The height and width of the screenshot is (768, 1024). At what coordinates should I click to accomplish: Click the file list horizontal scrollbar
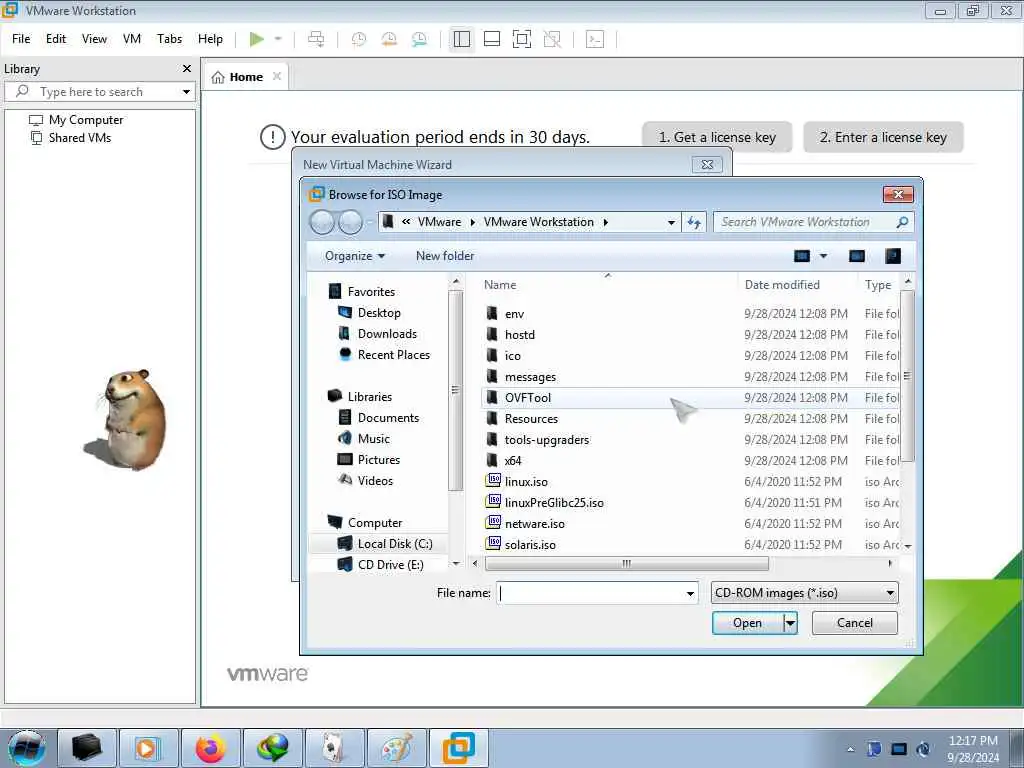pos(626,564)
